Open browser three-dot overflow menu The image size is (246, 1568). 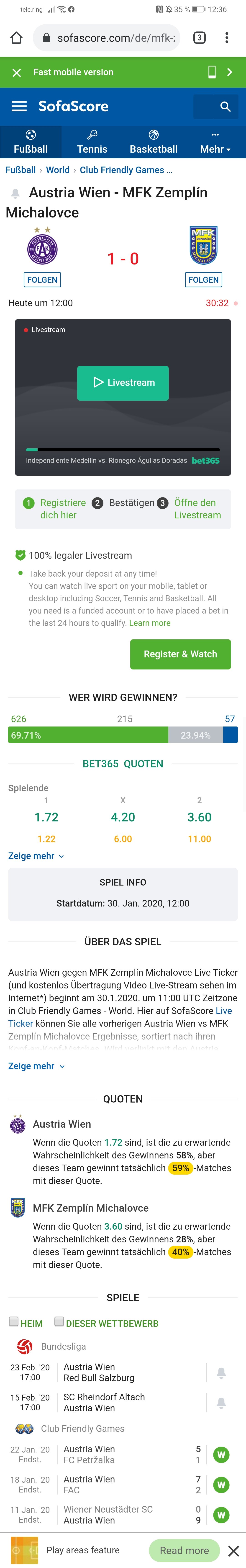coord(227,38)
